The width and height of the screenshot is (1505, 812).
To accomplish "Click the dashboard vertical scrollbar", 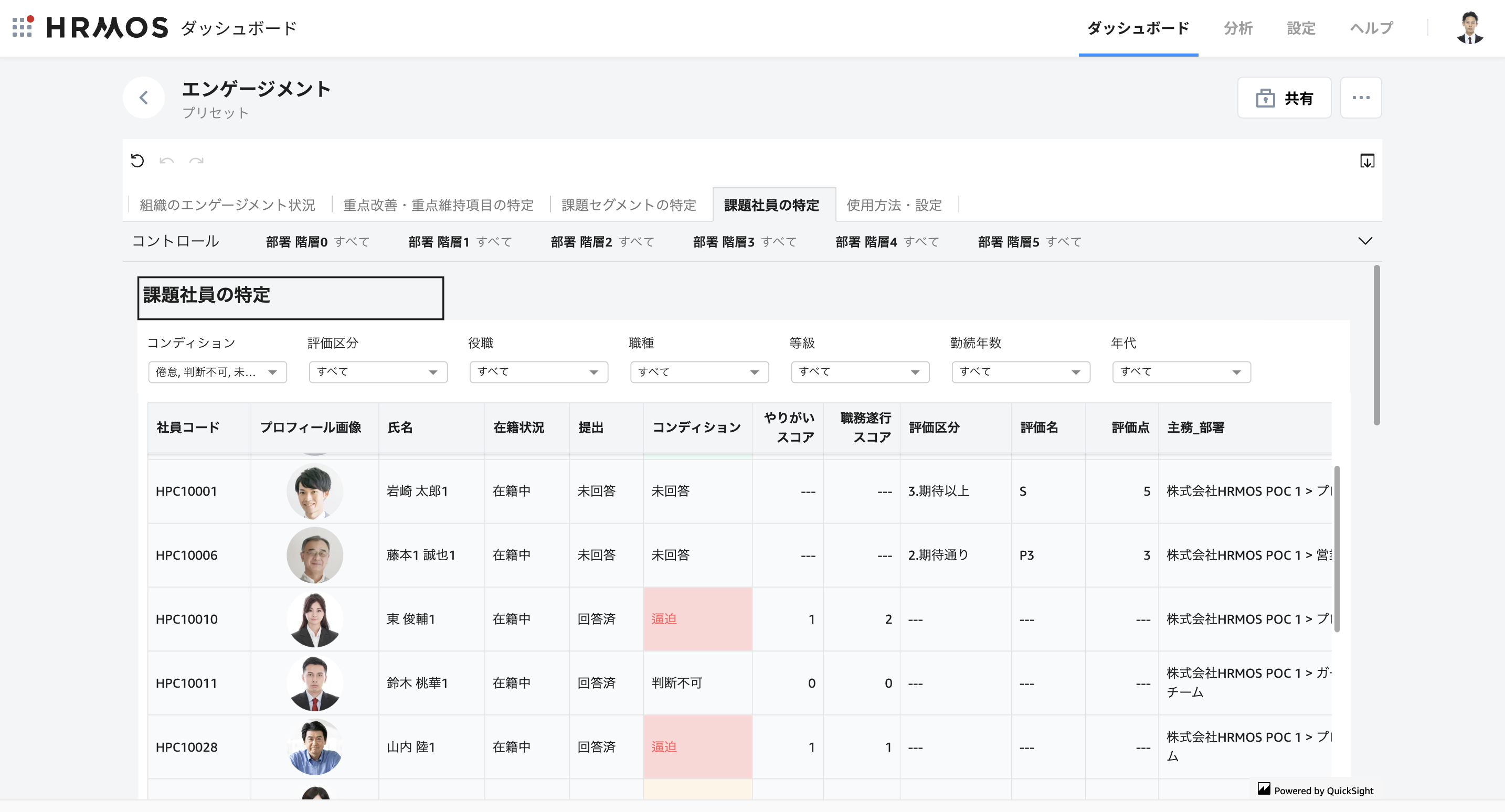I will click(1376, 345).
